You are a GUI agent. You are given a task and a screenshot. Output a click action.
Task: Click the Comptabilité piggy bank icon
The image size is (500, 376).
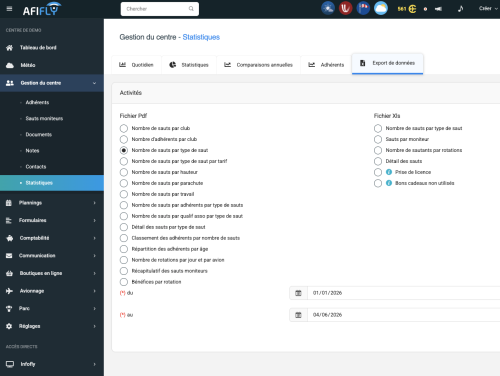[9, 238]
